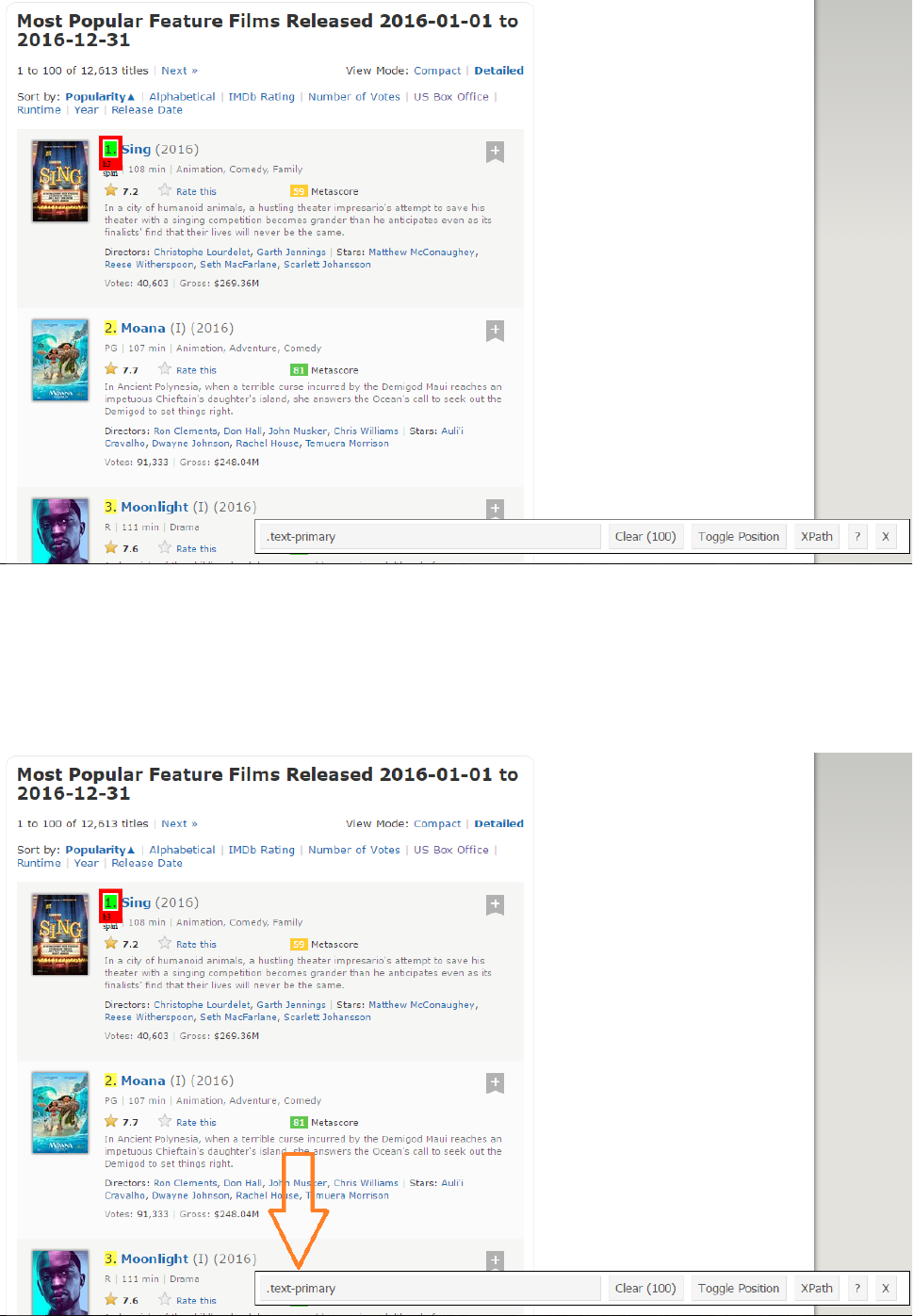Click Moonlight's Rate this star, upper page copy

click(x=165, y=547)
